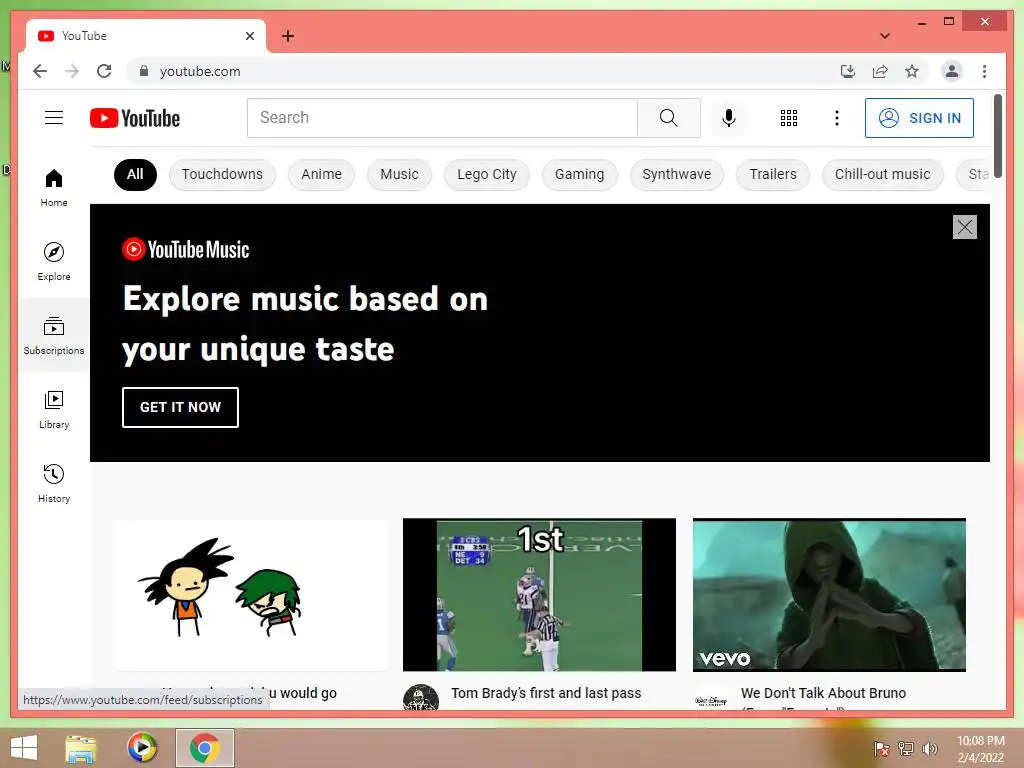This screenshot has height=768, width=1024.
Task: Click Chrome icon in taskbar
Action: coord(204,748)
